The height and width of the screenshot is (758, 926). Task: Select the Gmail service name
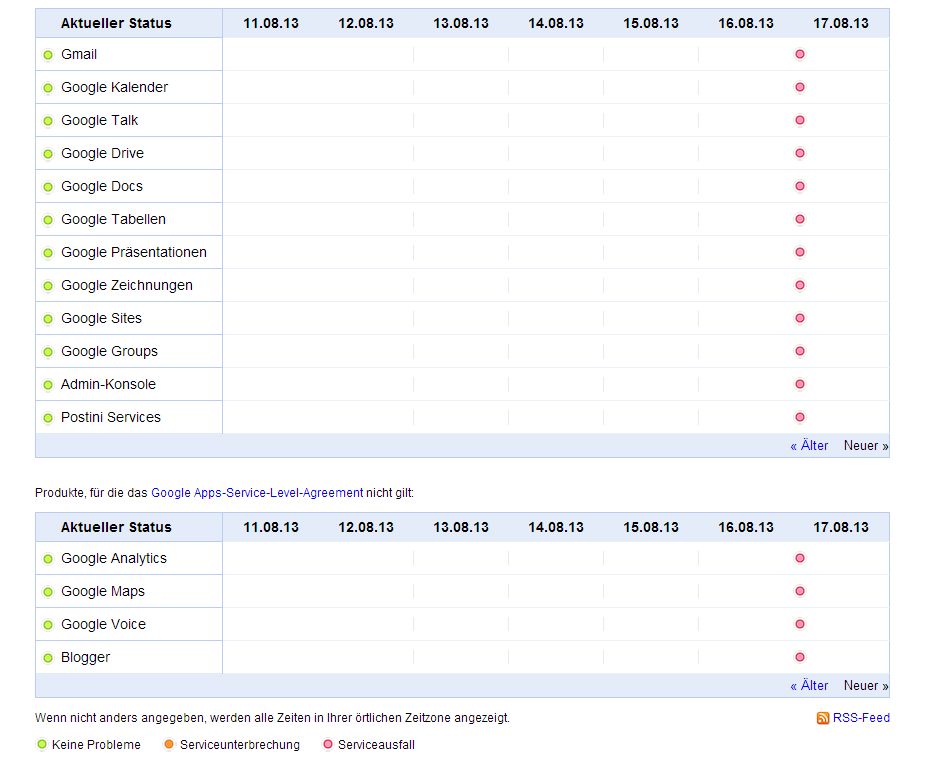coord(79,54)
